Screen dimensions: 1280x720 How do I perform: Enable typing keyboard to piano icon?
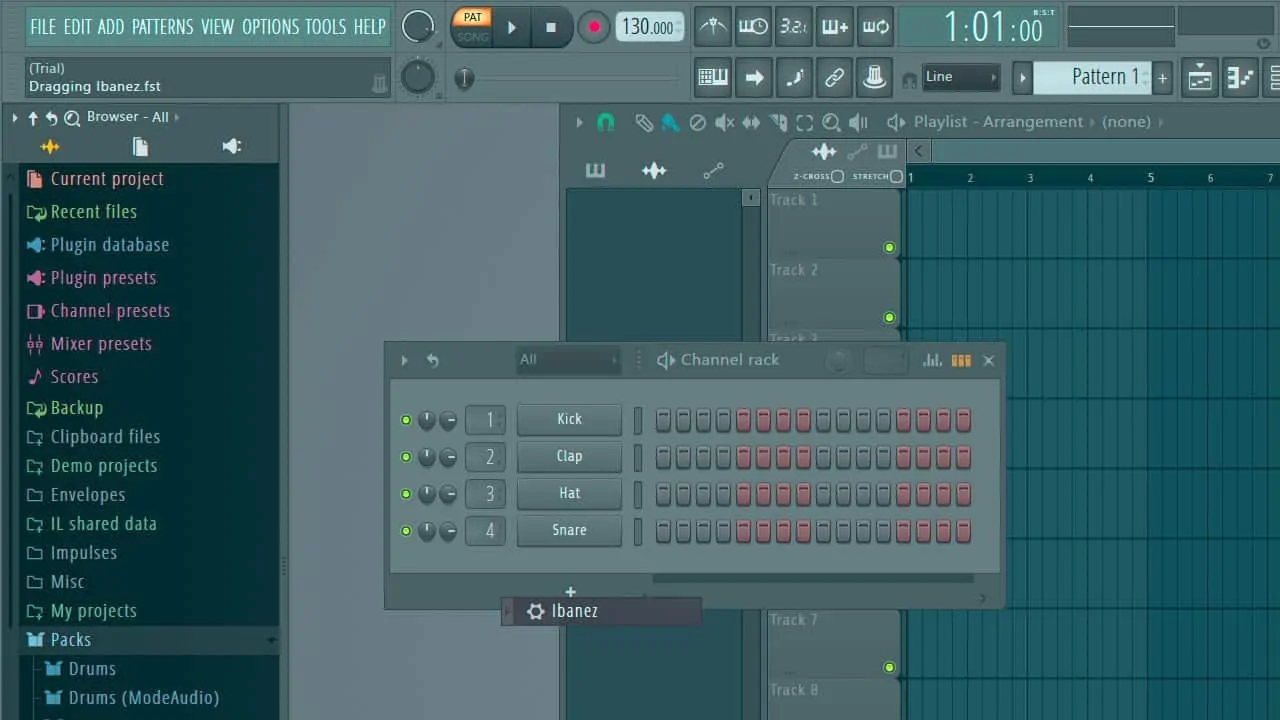pos(712,77)
